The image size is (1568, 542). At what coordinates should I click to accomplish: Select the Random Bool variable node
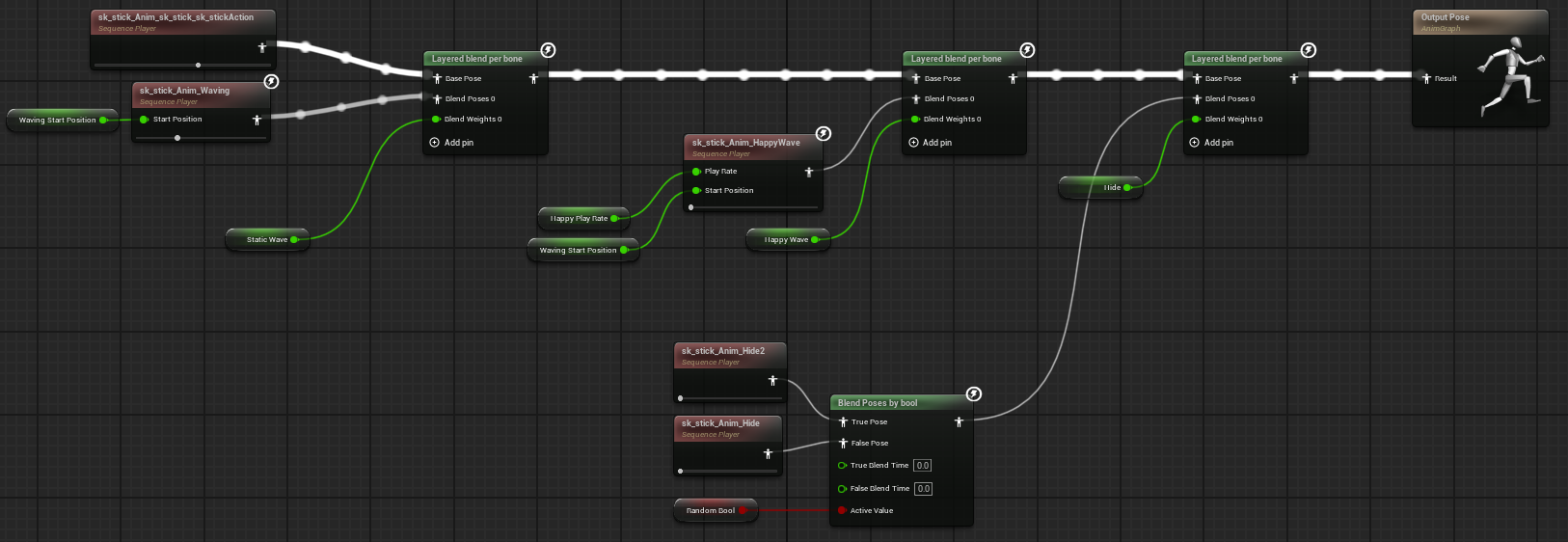click(711, 511)
